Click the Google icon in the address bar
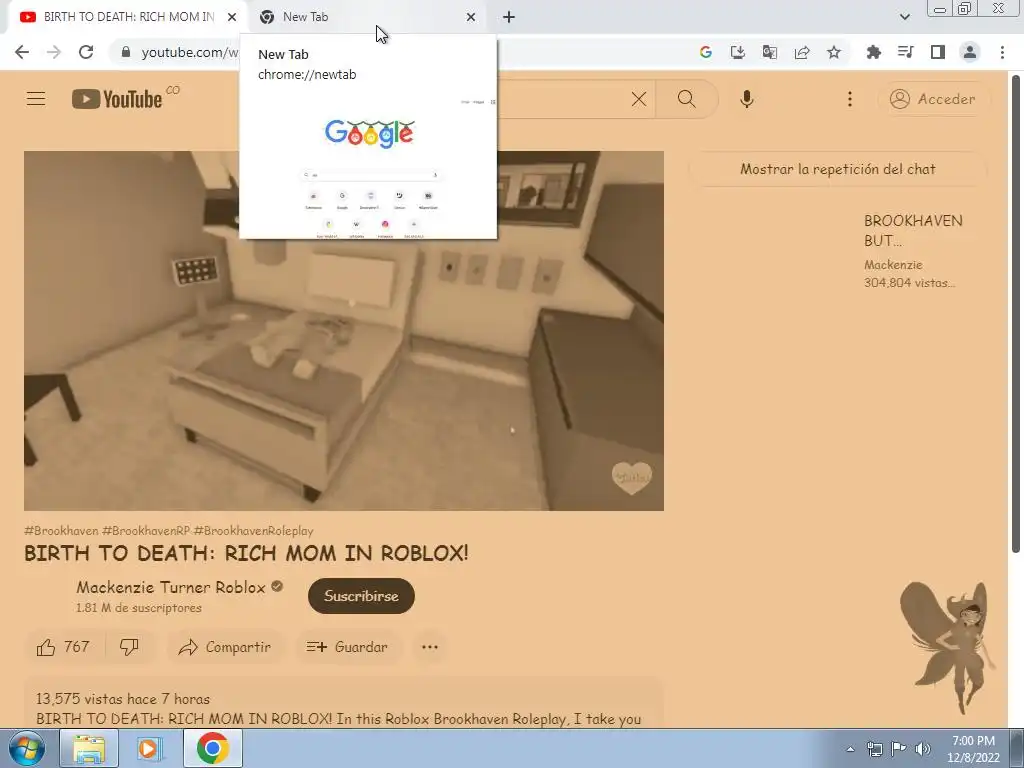The image size is (1024, 768). (x=705, y=52)
